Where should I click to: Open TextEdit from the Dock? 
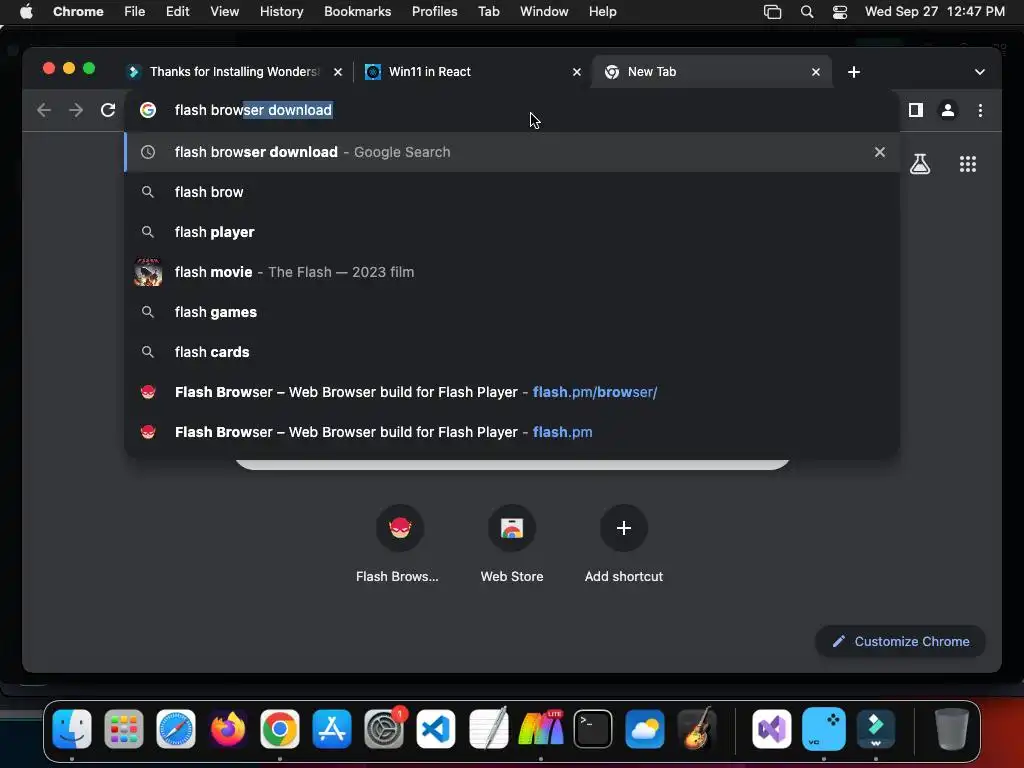[488, 729]
